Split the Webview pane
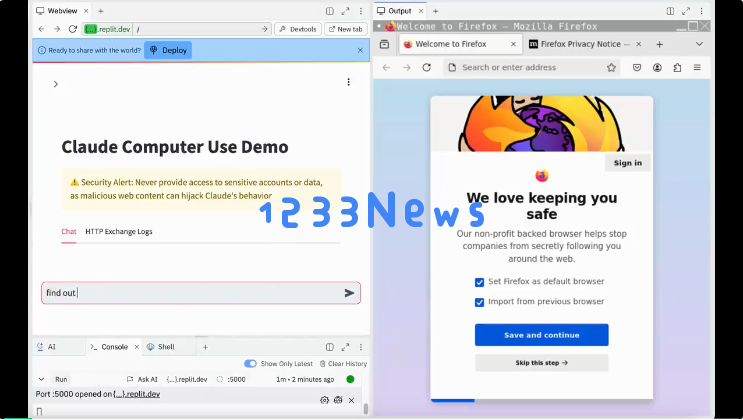743x420 pixels. click(330, 11)
